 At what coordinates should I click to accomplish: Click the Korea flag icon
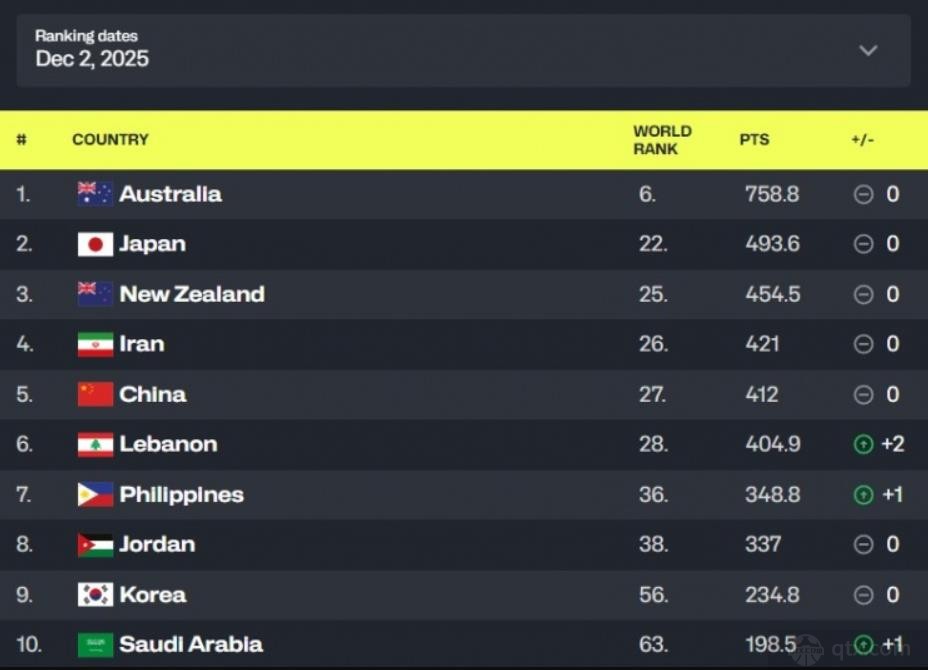pos(95,595)
